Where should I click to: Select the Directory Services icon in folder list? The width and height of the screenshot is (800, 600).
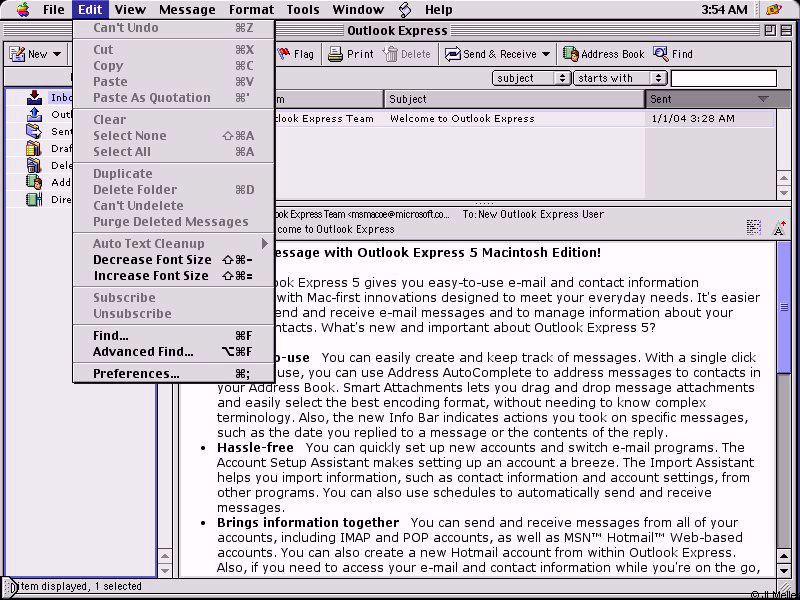34,199
